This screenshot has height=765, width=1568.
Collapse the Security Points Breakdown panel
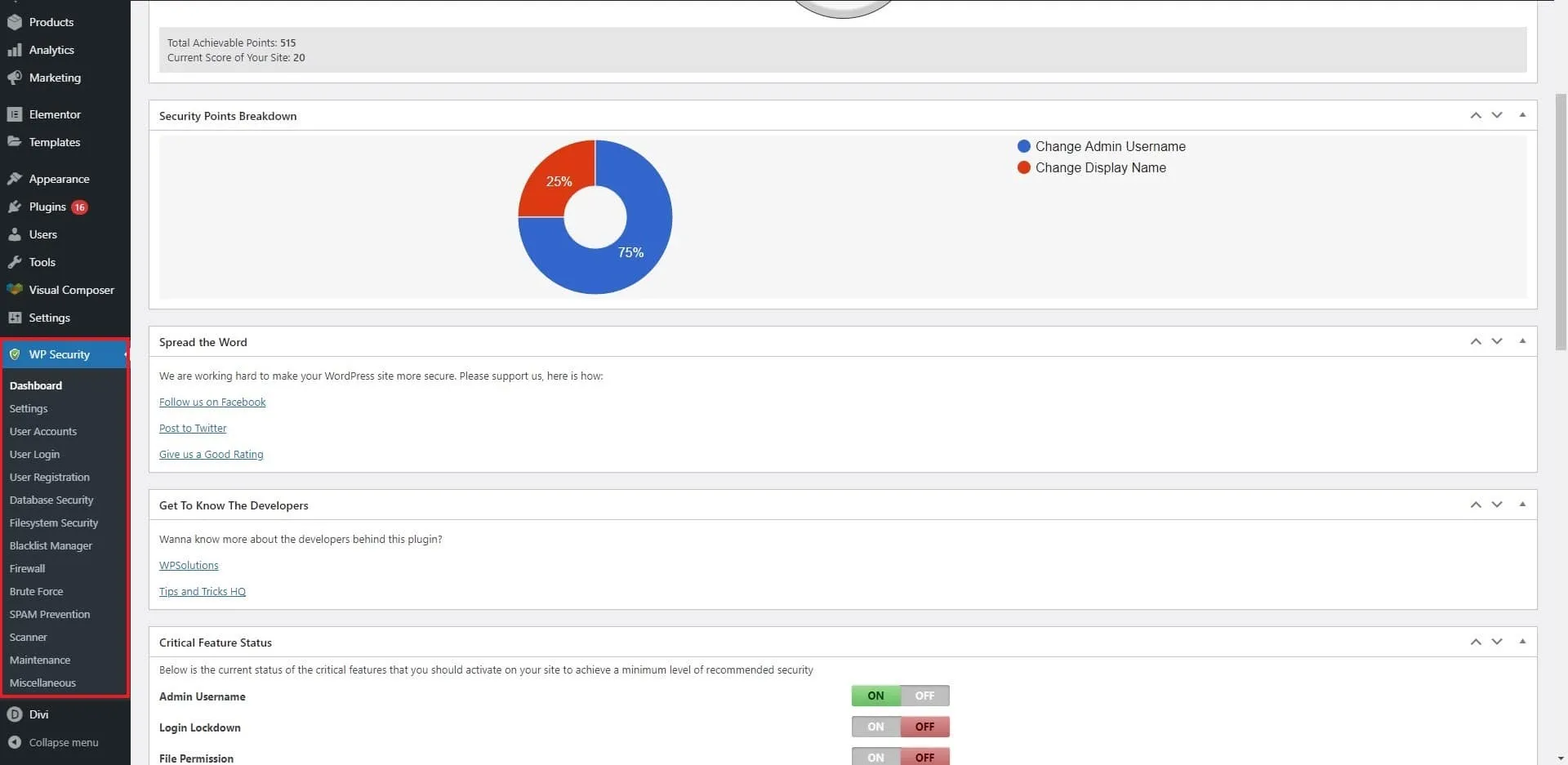click(1522, 114)
